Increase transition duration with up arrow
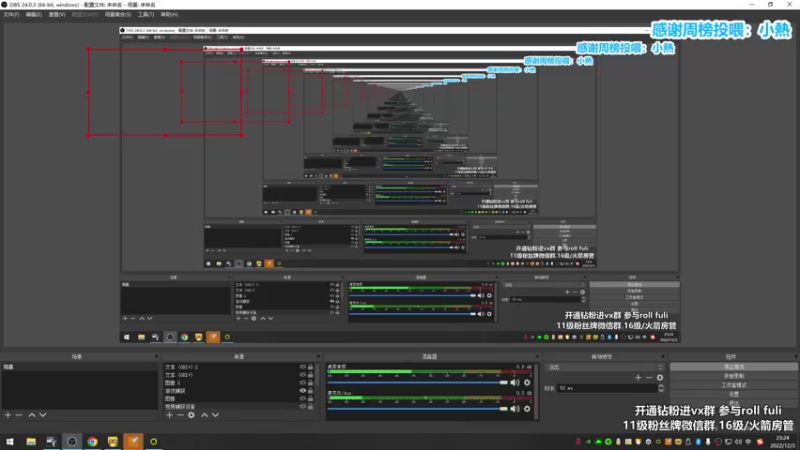The width and height of the screenshot is (800, 450). (x=661, y=386)
